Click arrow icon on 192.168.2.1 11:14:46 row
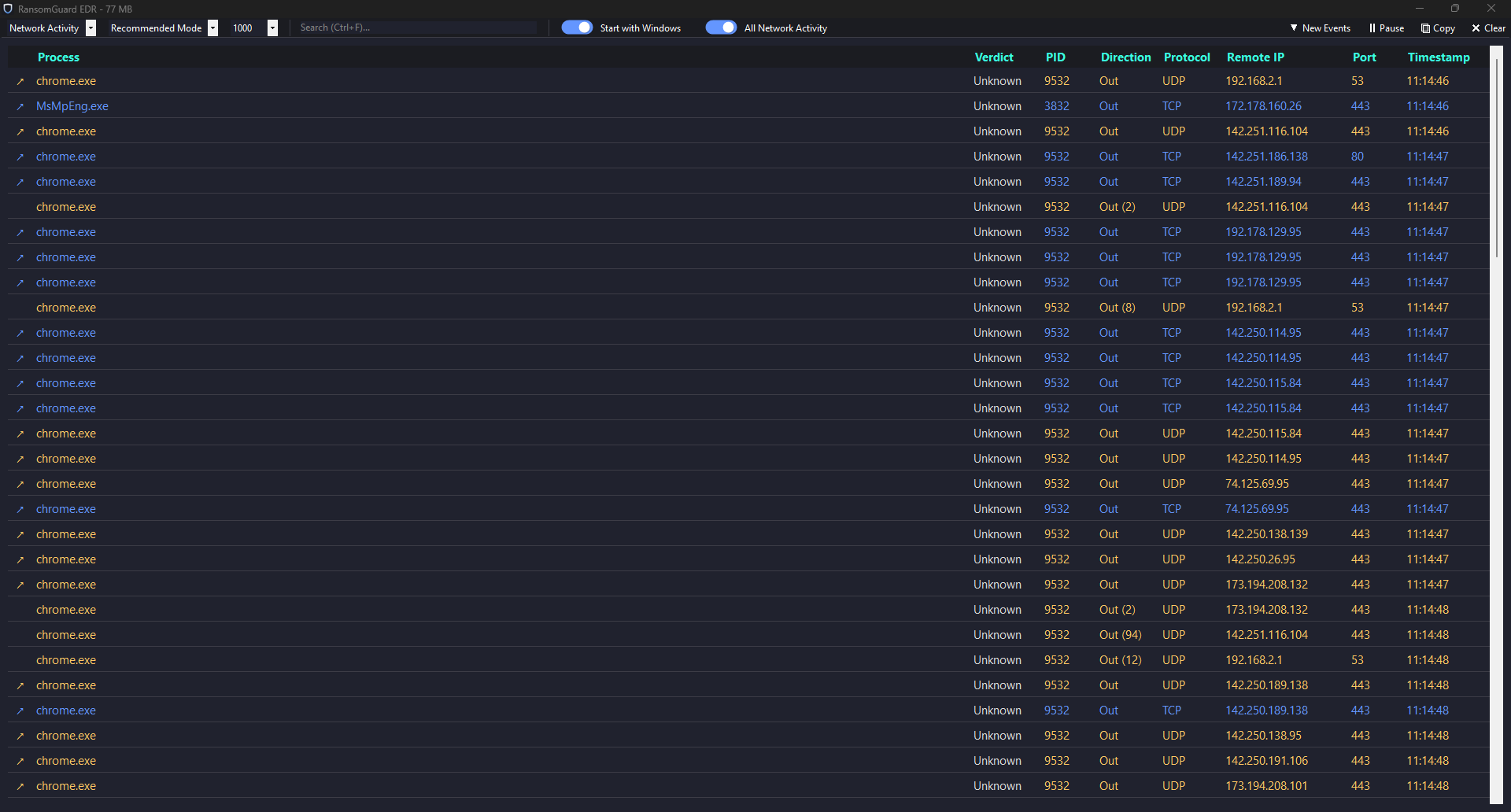Viewport: 1511px width, 812px height. pyautogui.click(x=20, y=81)
